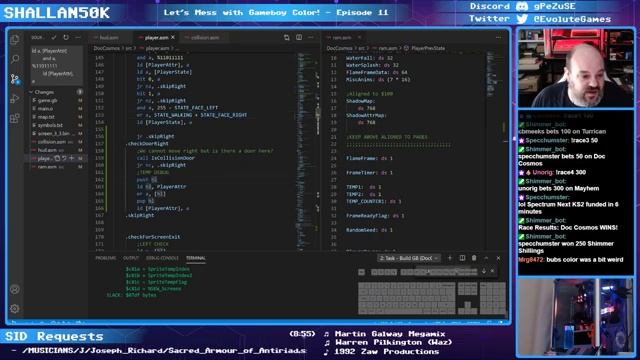The width and height of the screenshot is (640, 360).
Task: Discard changes on the player.asm change row
Action: point(64,158)
